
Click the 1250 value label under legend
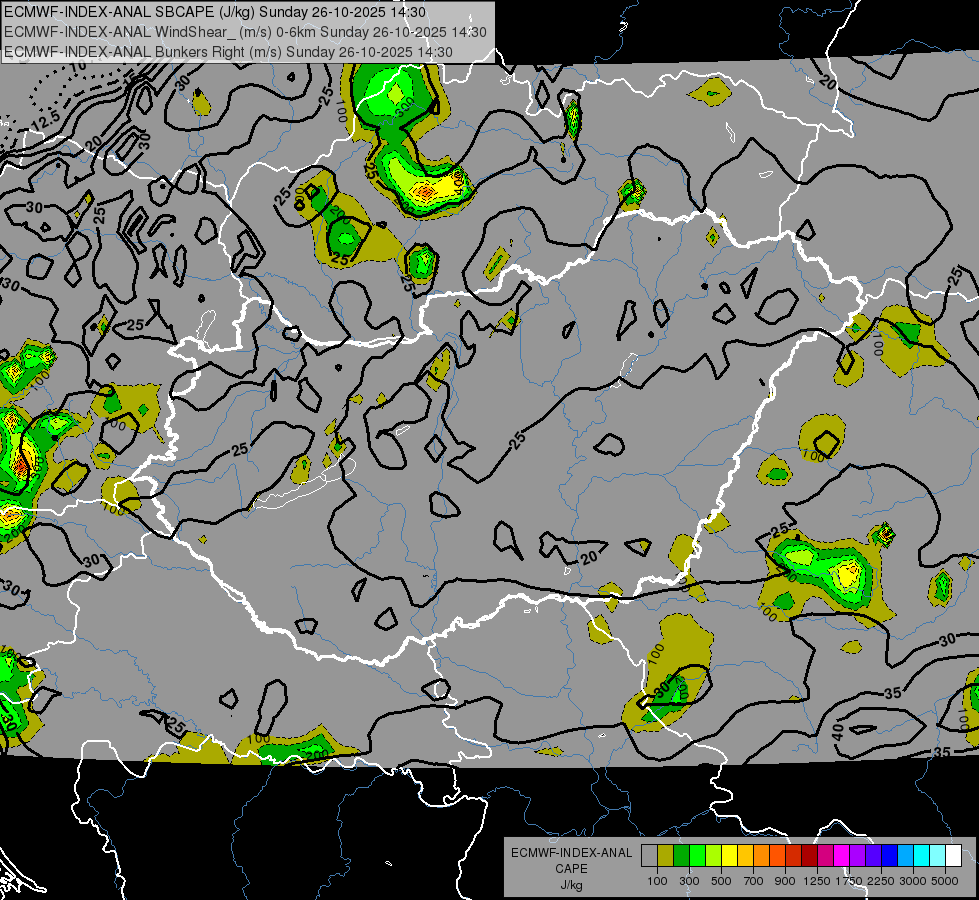coord(817,881)
